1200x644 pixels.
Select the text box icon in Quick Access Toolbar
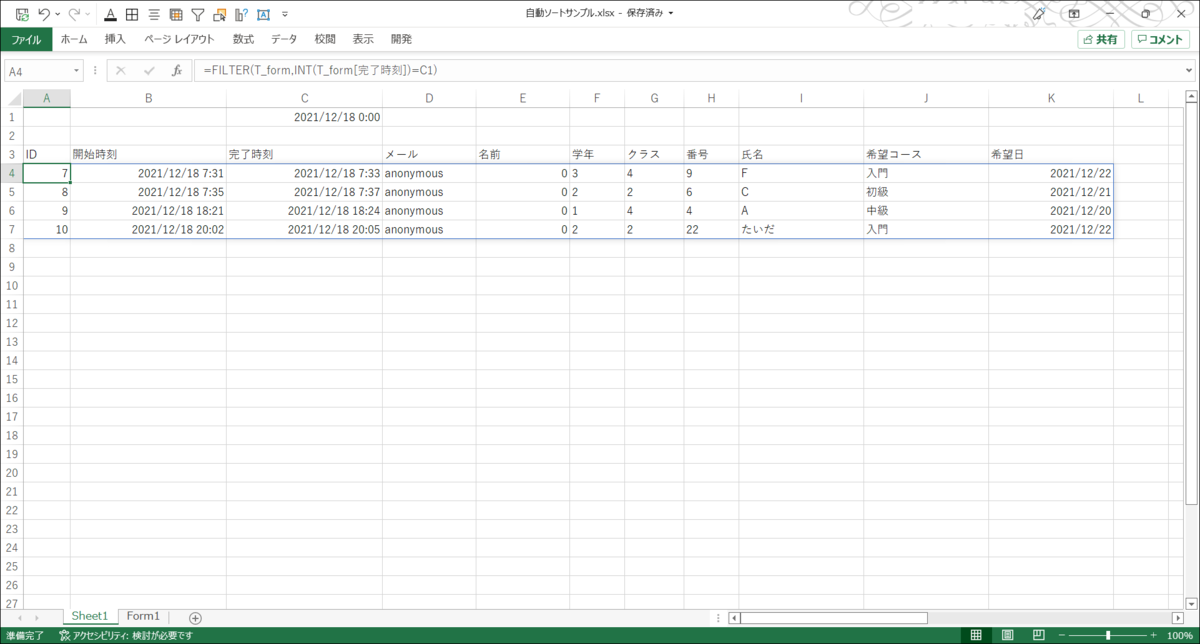pos(262,14)
